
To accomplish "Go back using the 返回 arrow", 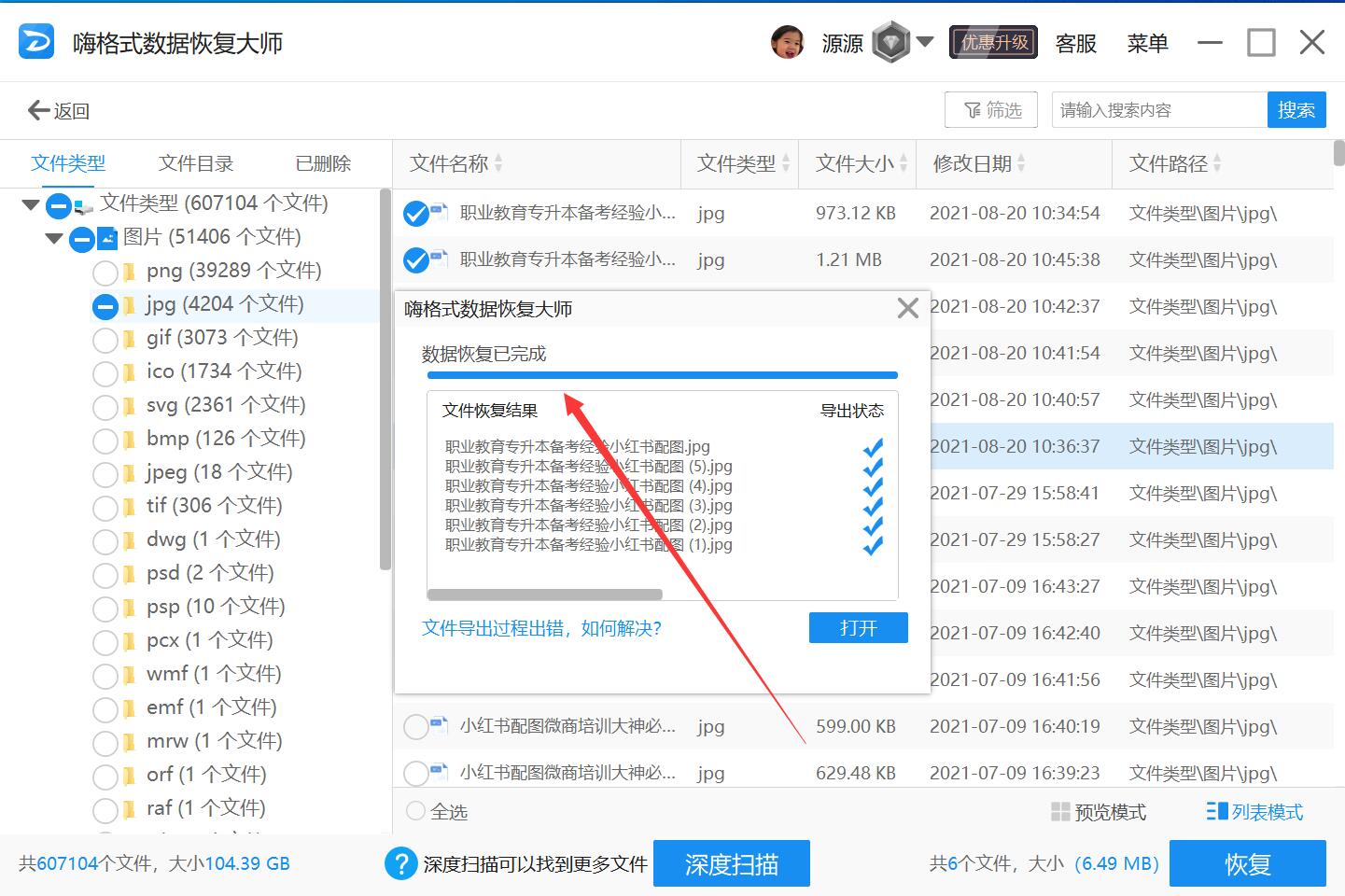I will coord(58,110).
